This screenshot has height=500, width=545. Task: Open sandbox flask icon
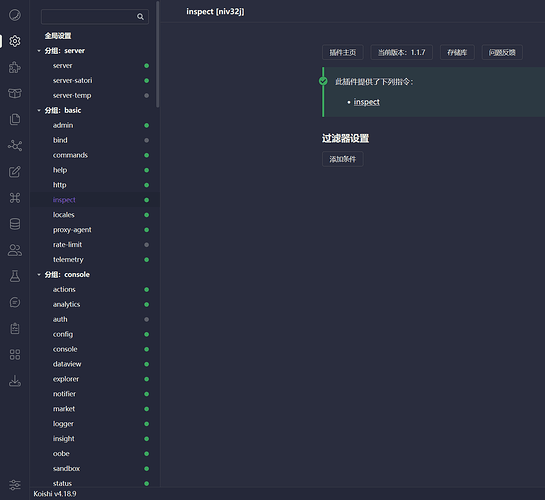pyautogui.click(x=15, y=276)
